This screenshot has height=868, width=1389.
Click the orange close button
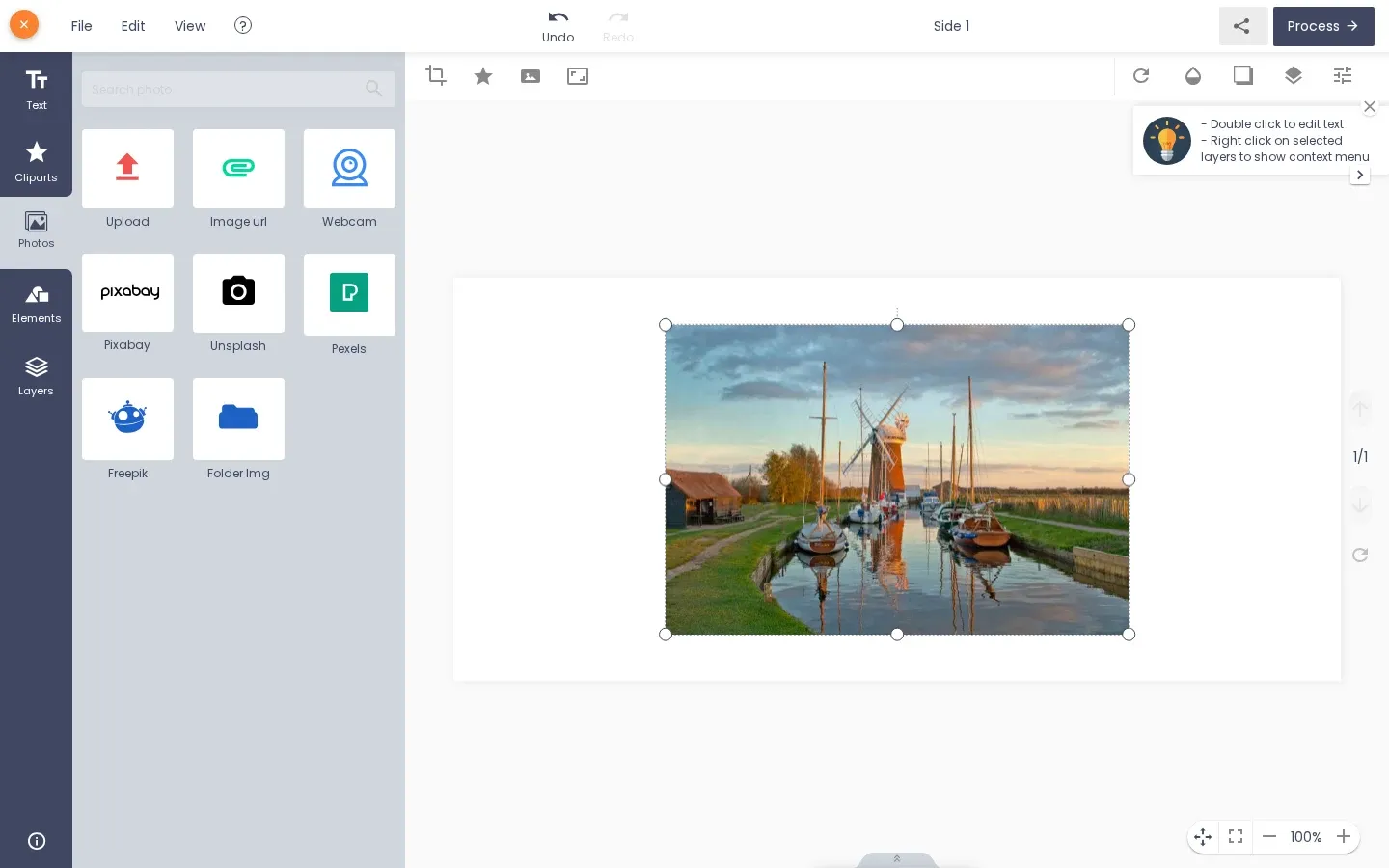[x=24, y=24]
